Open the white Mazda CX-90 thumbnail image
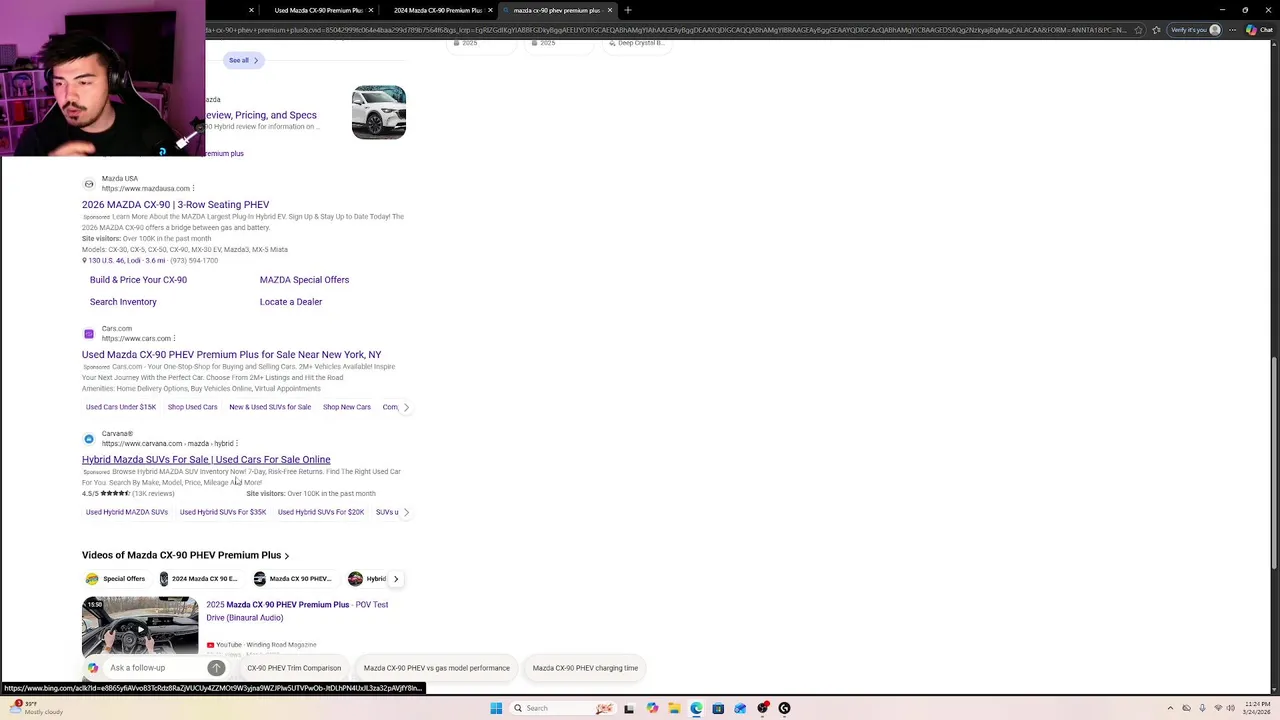 pos(379,112)
